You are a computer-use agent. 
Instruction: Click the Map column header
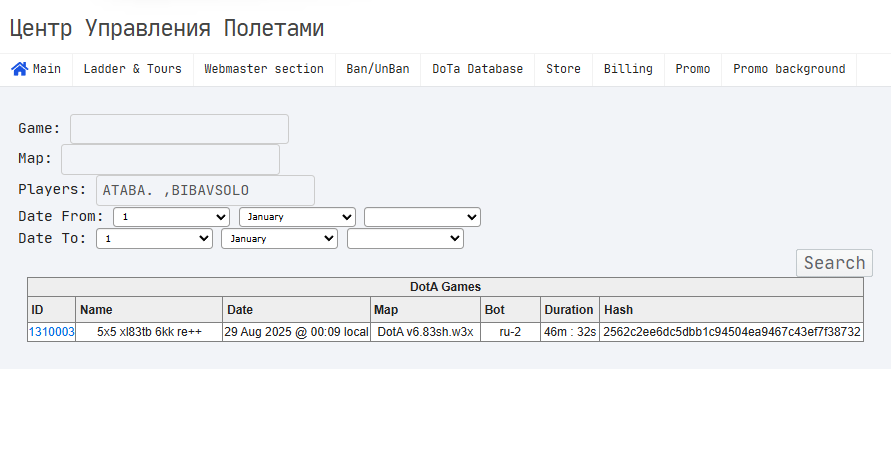(x=426, y=310)
